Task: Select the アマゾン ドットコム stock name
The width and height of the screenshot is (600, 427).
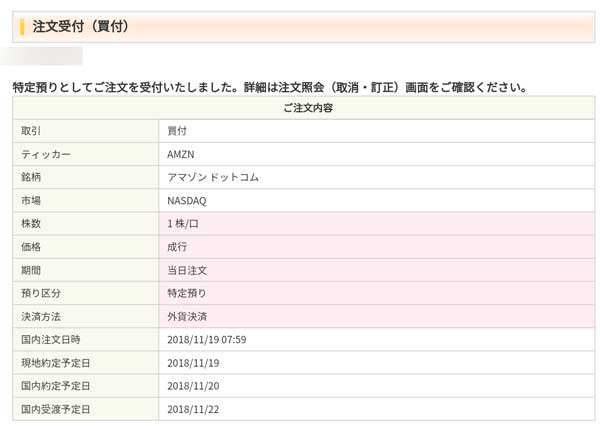Action: tap(213, 177)
